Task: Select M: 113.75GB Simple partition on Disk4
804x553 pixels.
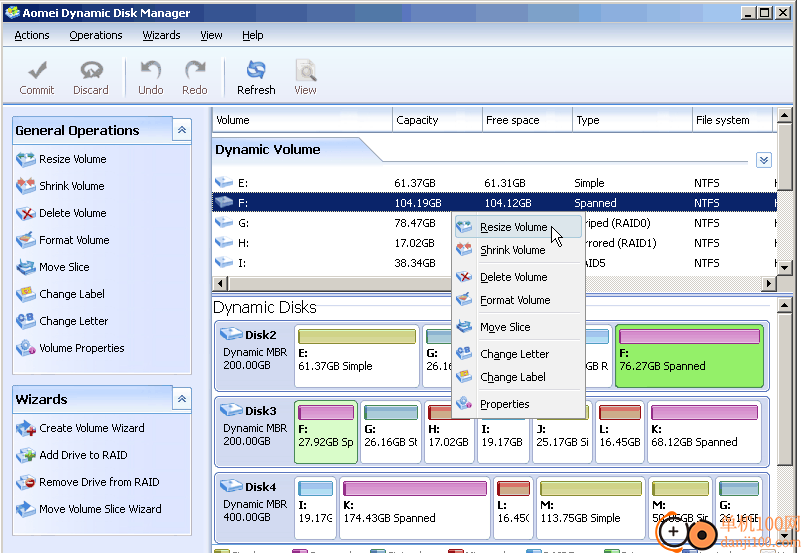Action: pyautogui.click(x=590, y=508)
